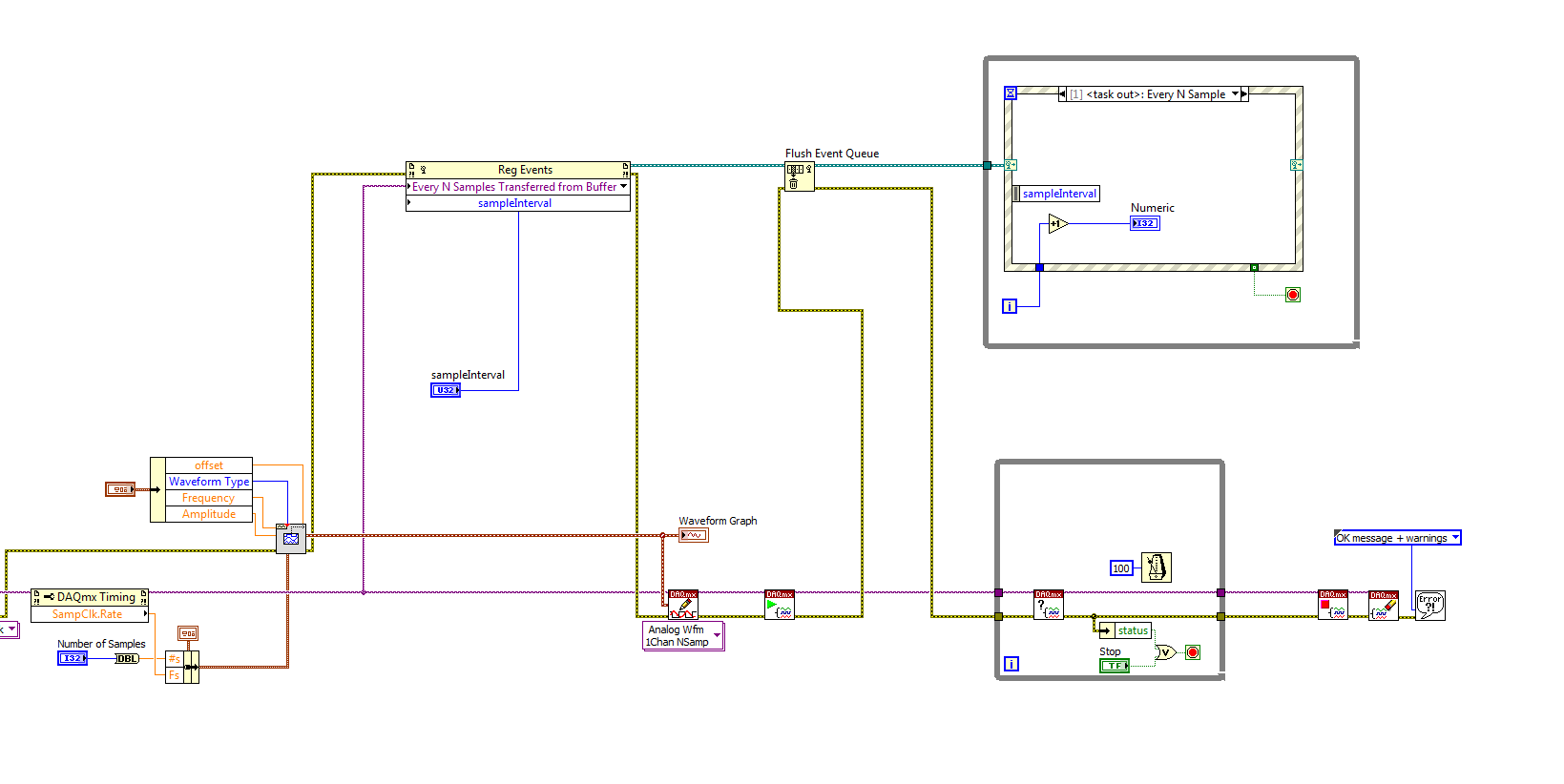Click the DBL conversion node
This screenshot has height=784, width=1564.
point(127,658)
